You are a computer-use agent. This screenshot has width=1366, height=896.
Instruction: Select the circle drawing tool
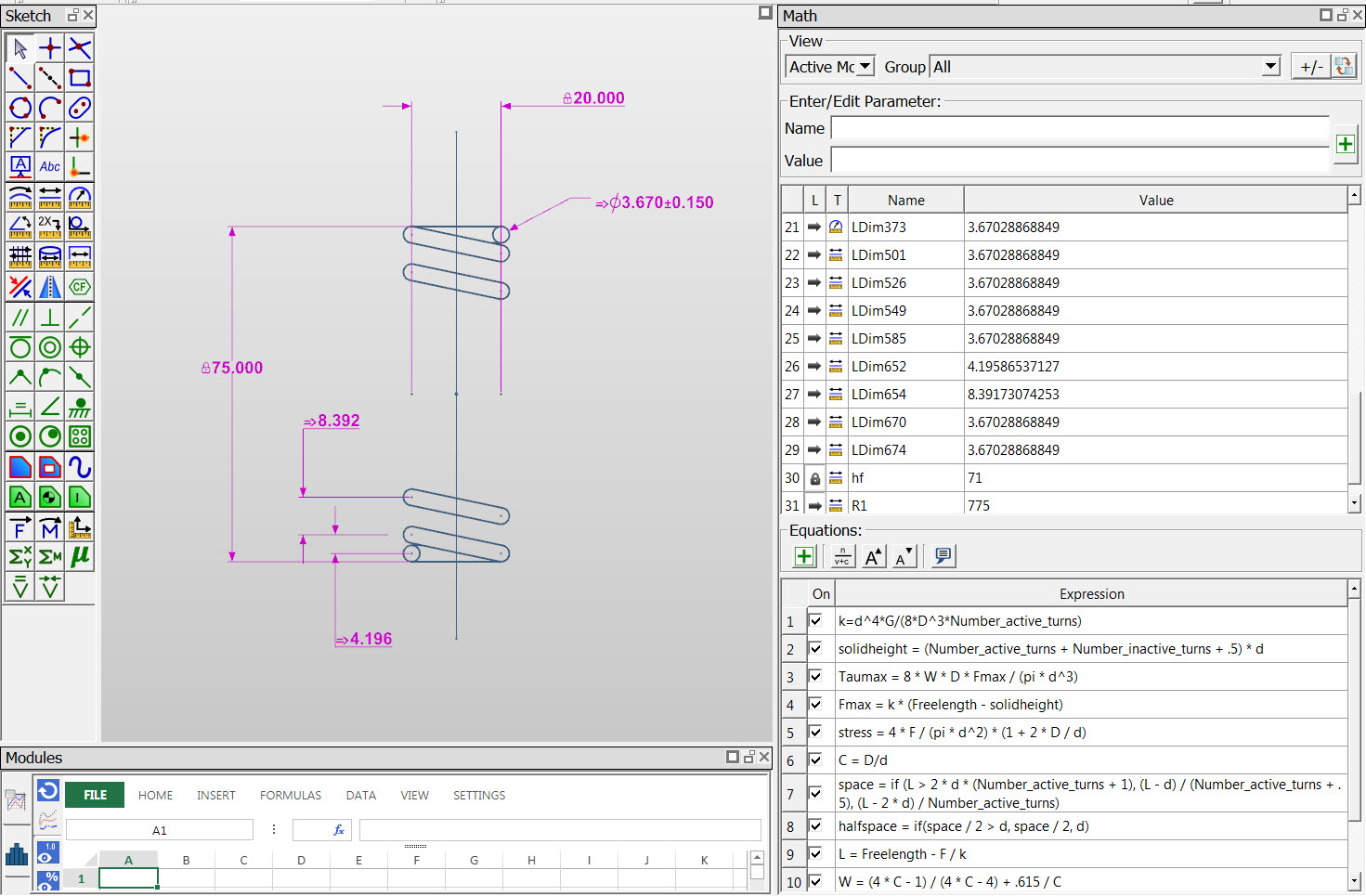click(x=20, y=108)
